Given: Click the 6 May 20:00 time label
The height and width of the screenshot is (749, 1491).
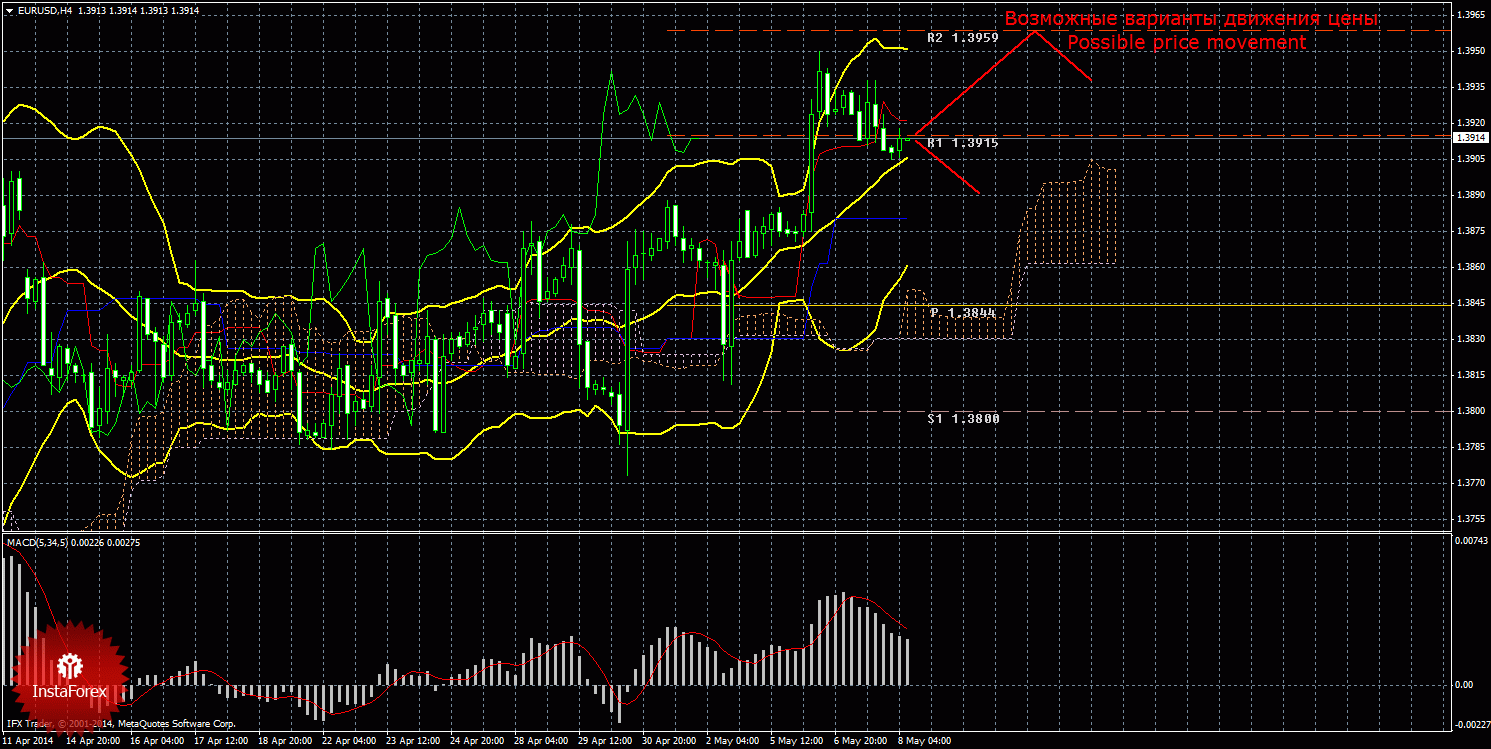Looking at the screenshot, I should pos(861,742).
